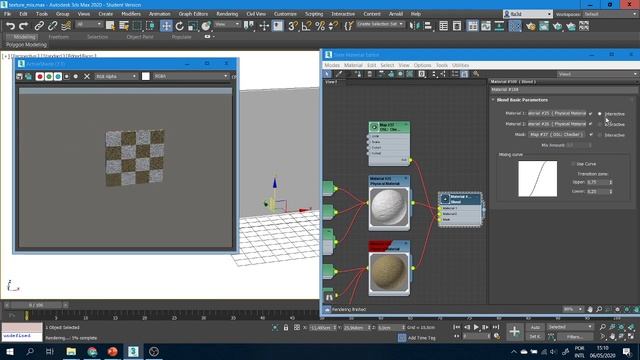Screen dimensions: 640x360
Task: Click the white color swatch in ActiveShade
Action: (x=146, y=76)
